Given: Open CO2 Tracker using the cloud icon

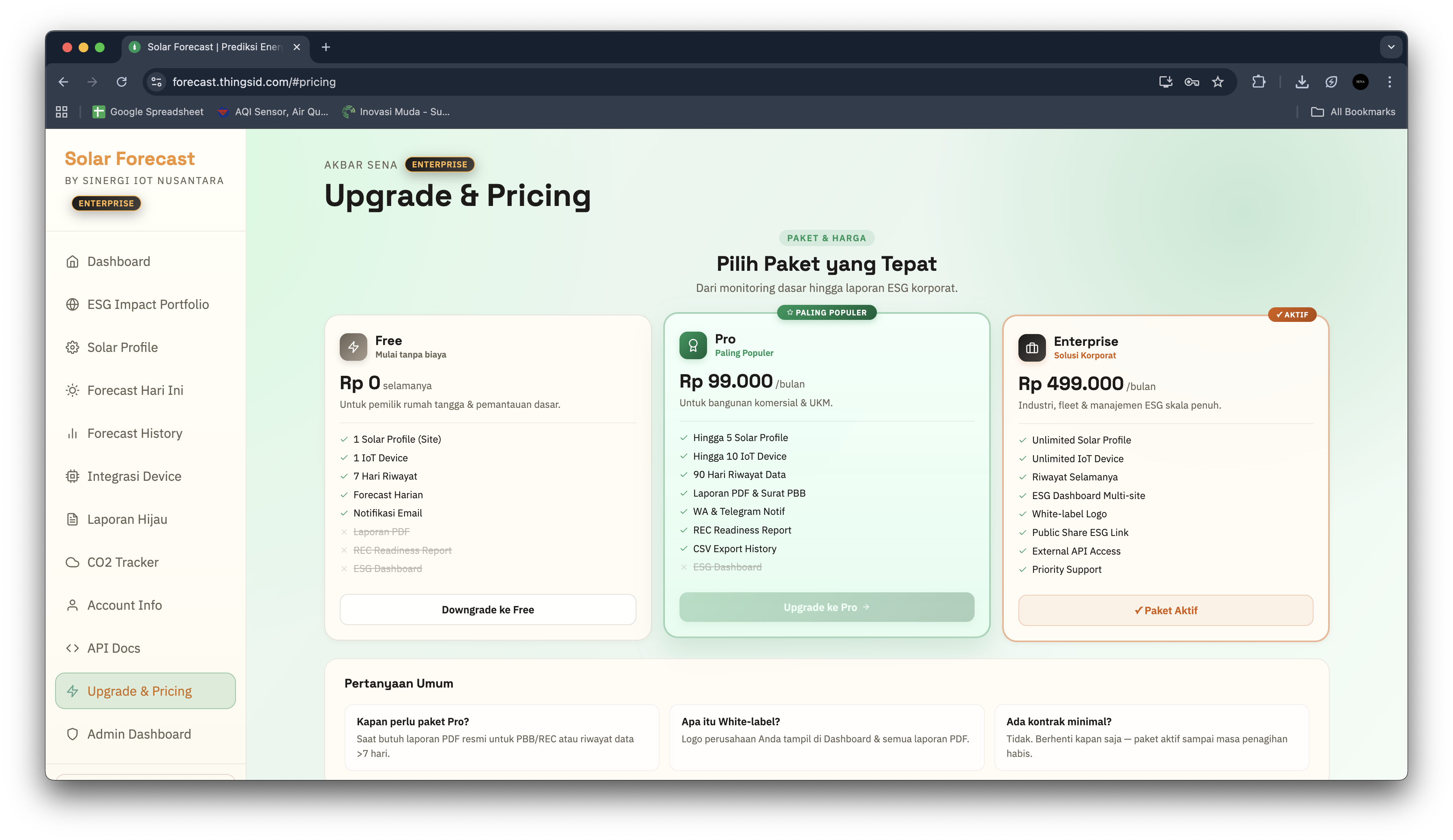Looking at the screenshot, I should coord(73,561).
